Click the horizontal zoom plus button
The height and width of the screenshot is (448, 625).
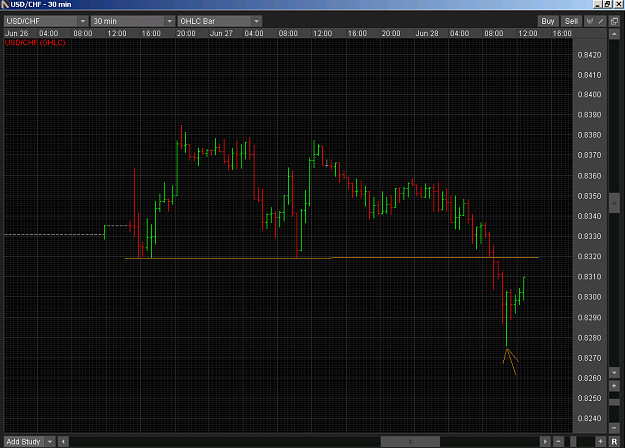click(x=600, y=442)
